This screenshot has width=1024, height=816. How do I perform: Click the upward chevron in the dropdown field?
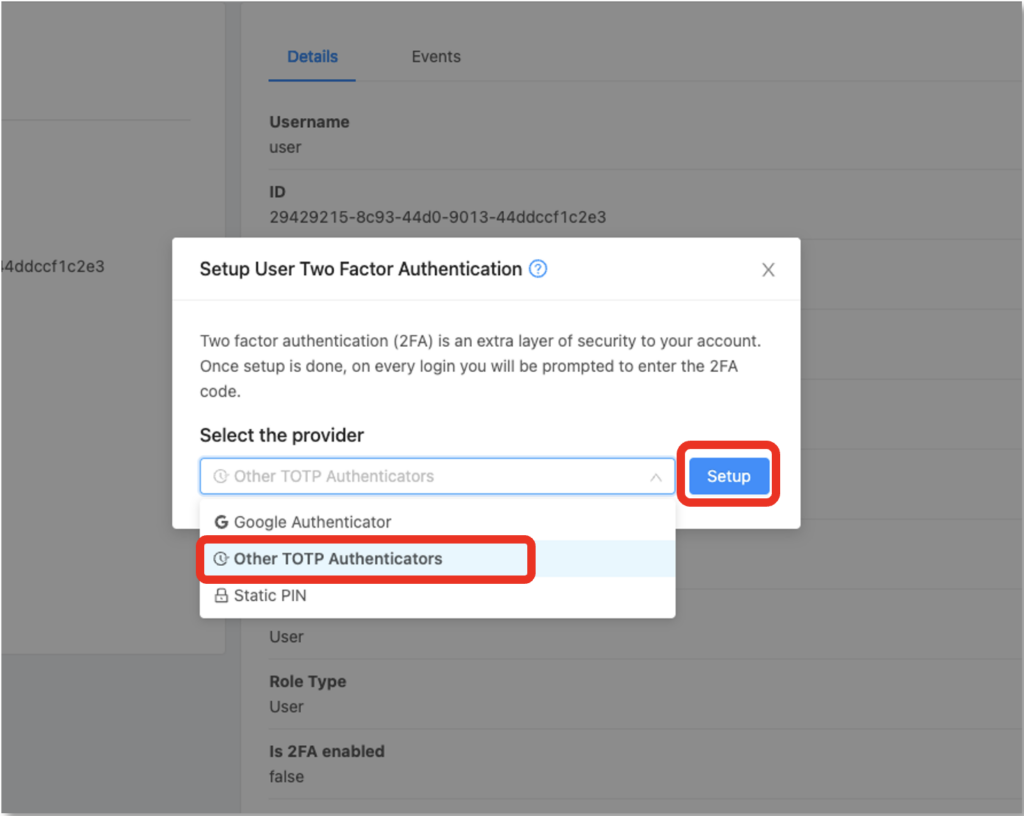(657, 476)
